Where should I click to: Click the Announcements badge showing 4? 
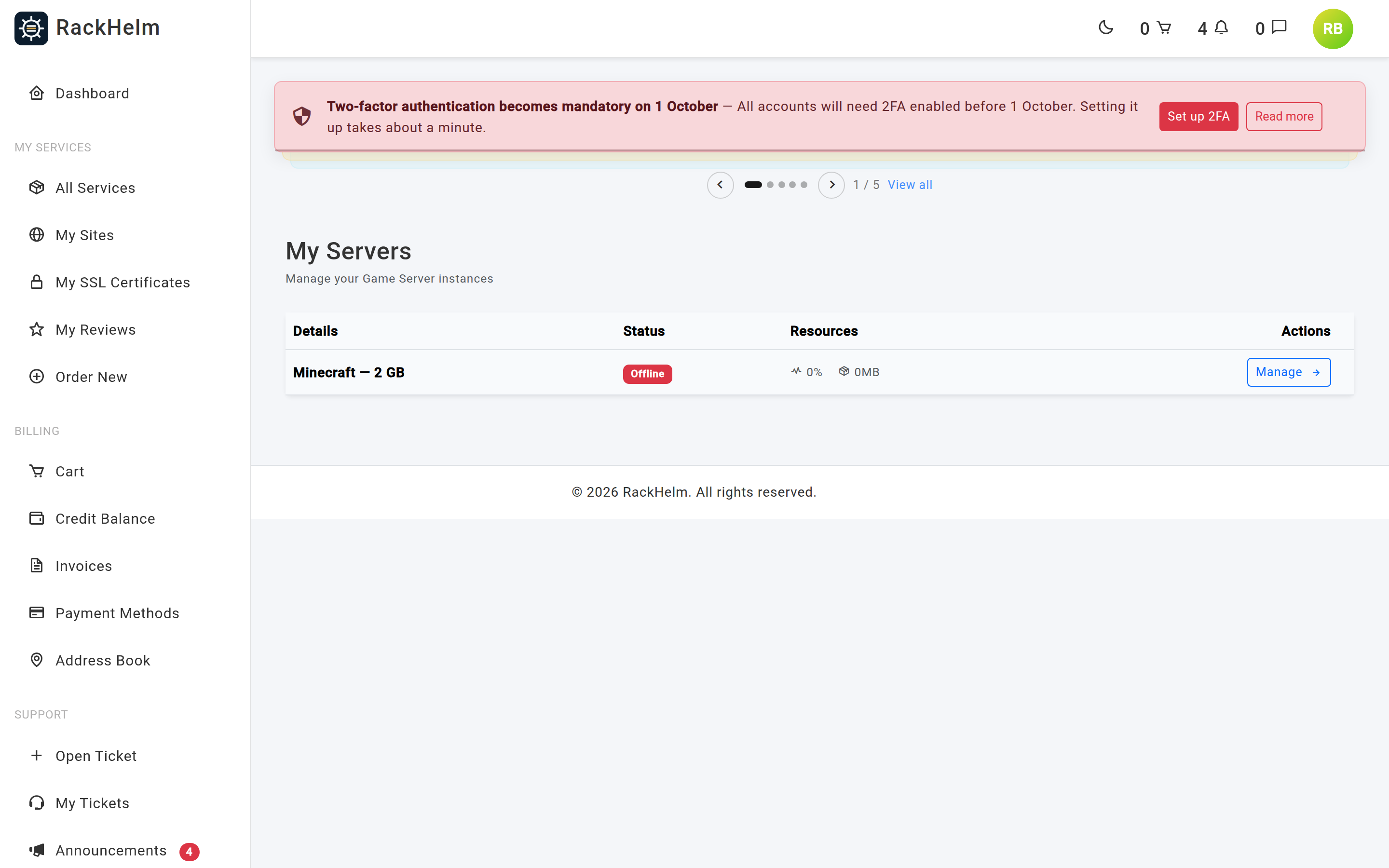[x=189, y=851]
